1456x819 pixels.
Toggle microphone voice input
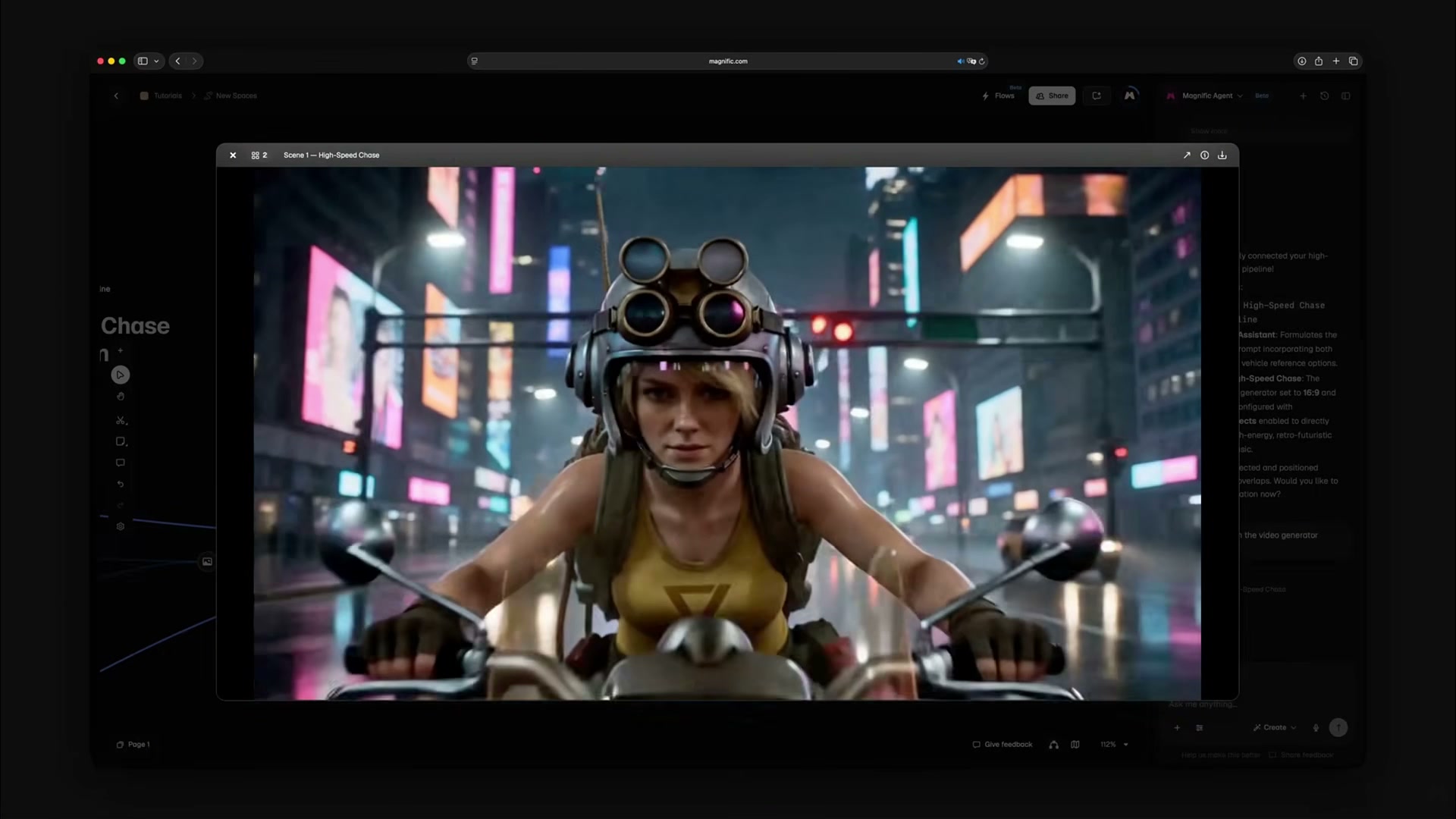[1316, 727]
